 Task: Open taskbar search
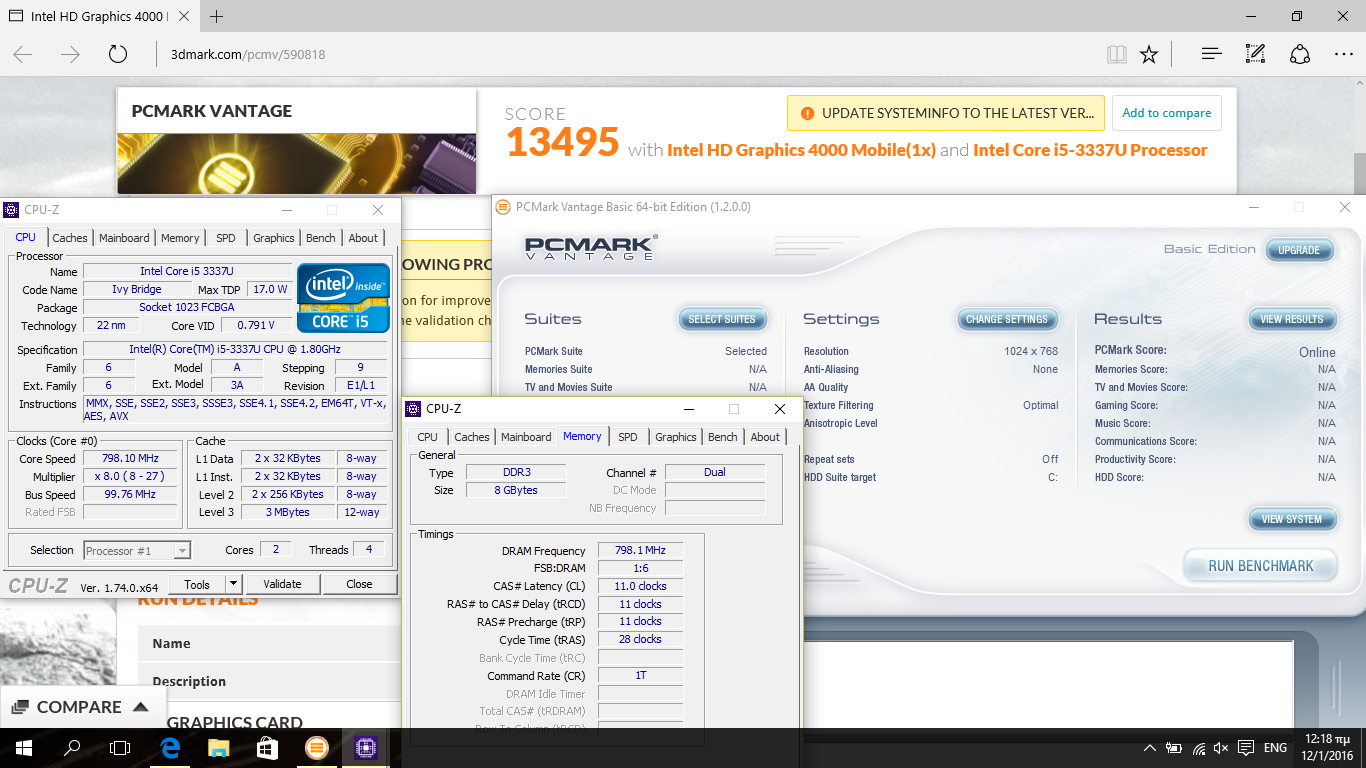[72, 747]
